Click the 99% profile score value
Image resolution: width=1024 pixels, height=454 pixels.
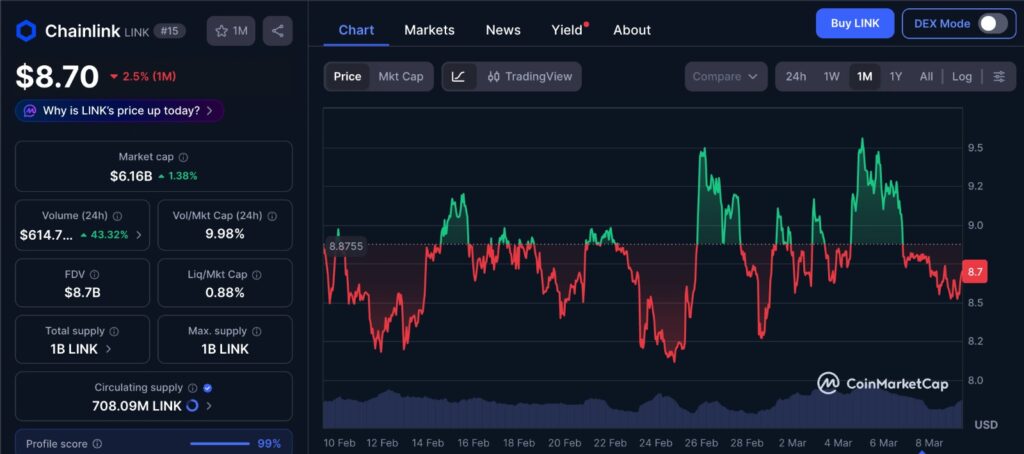point(269,444)
